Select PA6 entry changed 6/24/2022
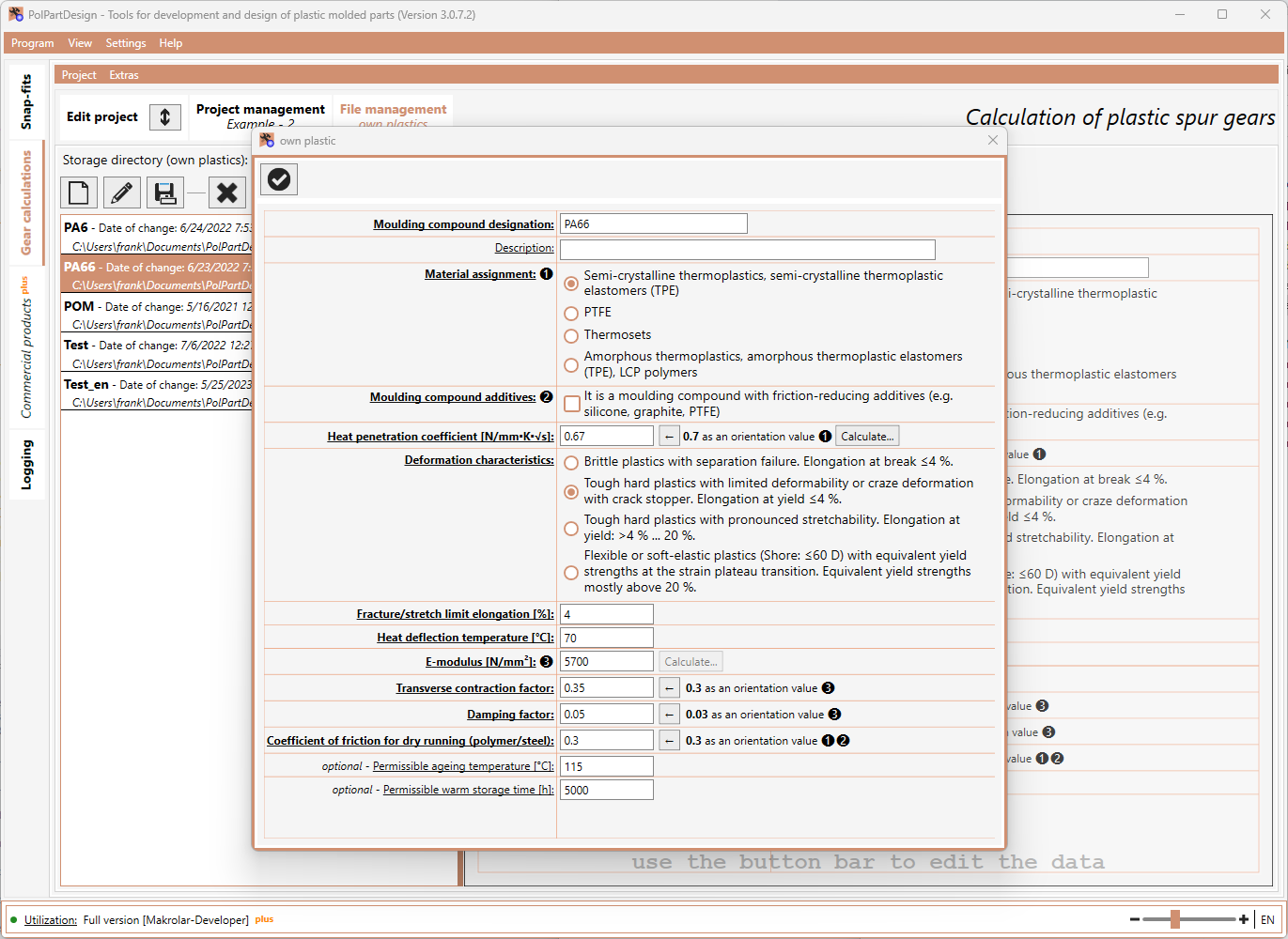This screenshot has width=1288, height=939. [157, 236]
